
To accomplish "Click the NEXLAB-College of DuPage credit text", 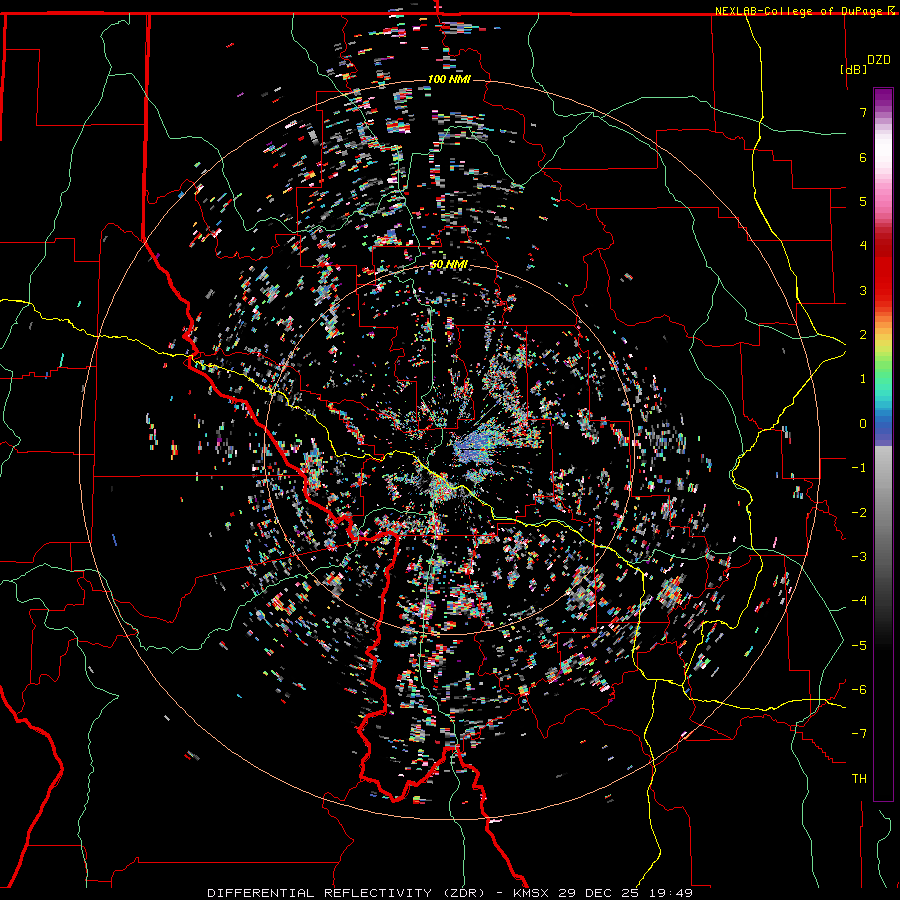I will tap(798, 11).
